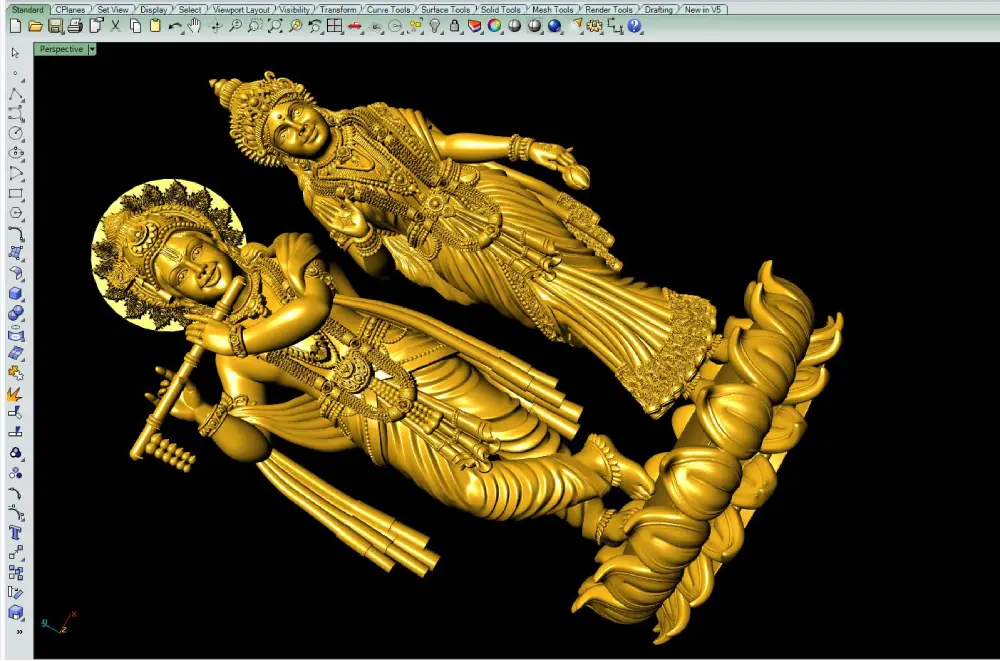1000x661 pixels.
Task: Click the light bulb Hide objects icon
Action: pyautogui.click(x=435, y=26)
